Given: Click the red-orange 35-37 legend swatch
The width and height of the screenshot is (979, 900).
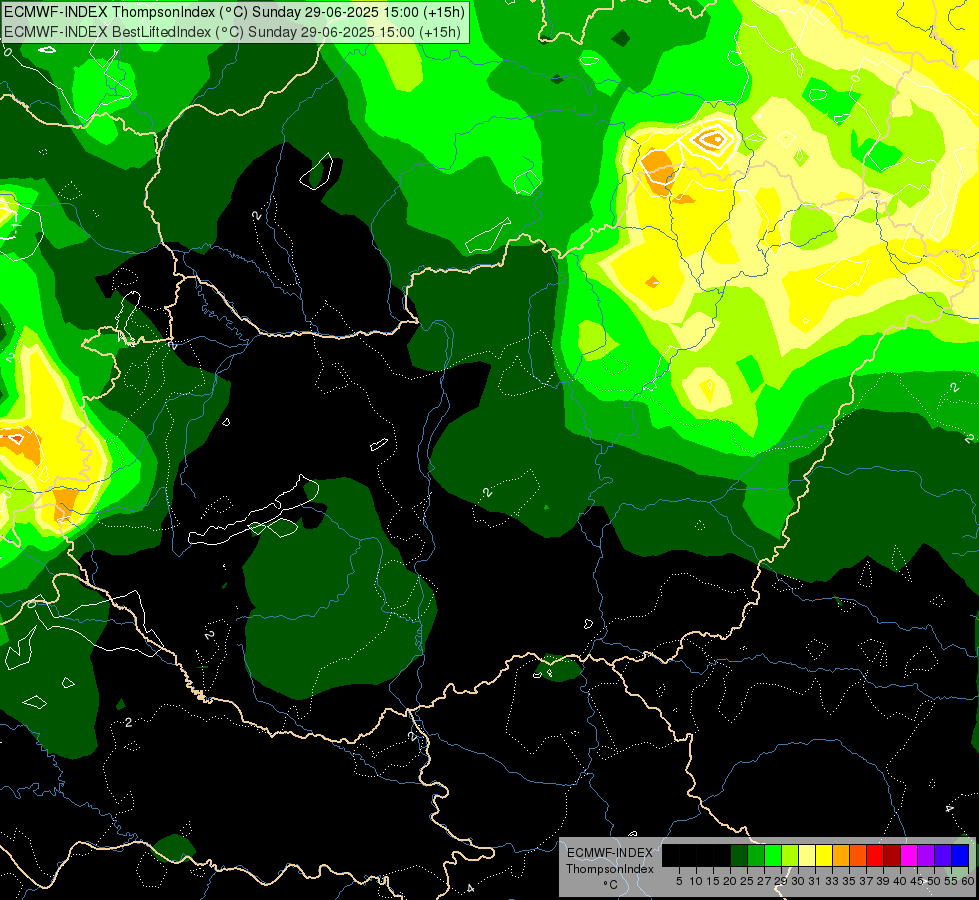Looking at the screenshot, I should 858,855.
